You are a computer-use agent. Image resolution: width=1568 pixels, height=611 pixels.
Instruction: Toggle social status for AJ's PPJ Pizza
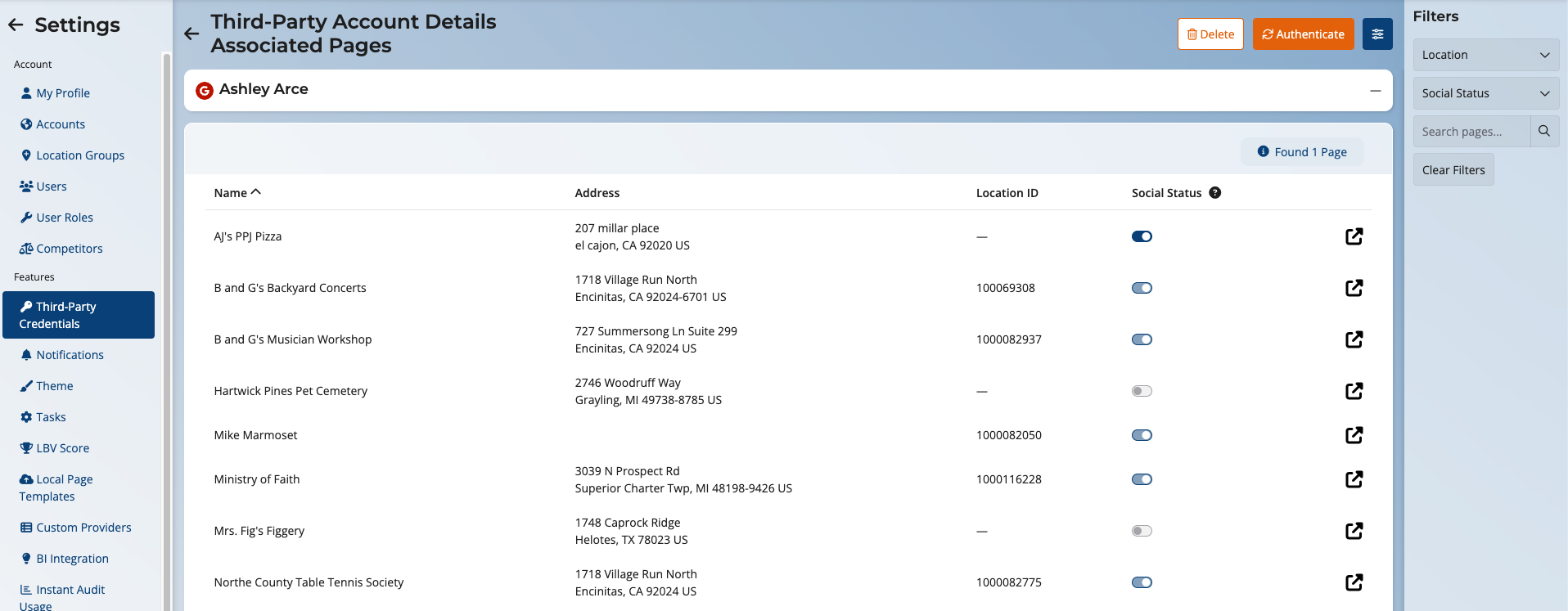pos(1142,236)
